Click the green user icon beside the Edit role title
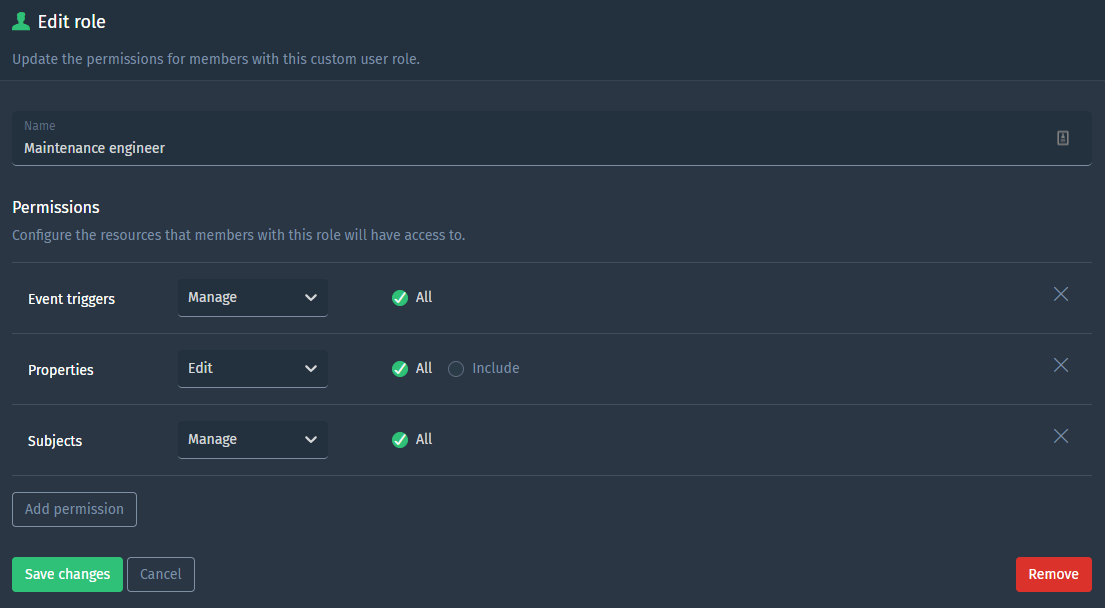 click(20, 21)
